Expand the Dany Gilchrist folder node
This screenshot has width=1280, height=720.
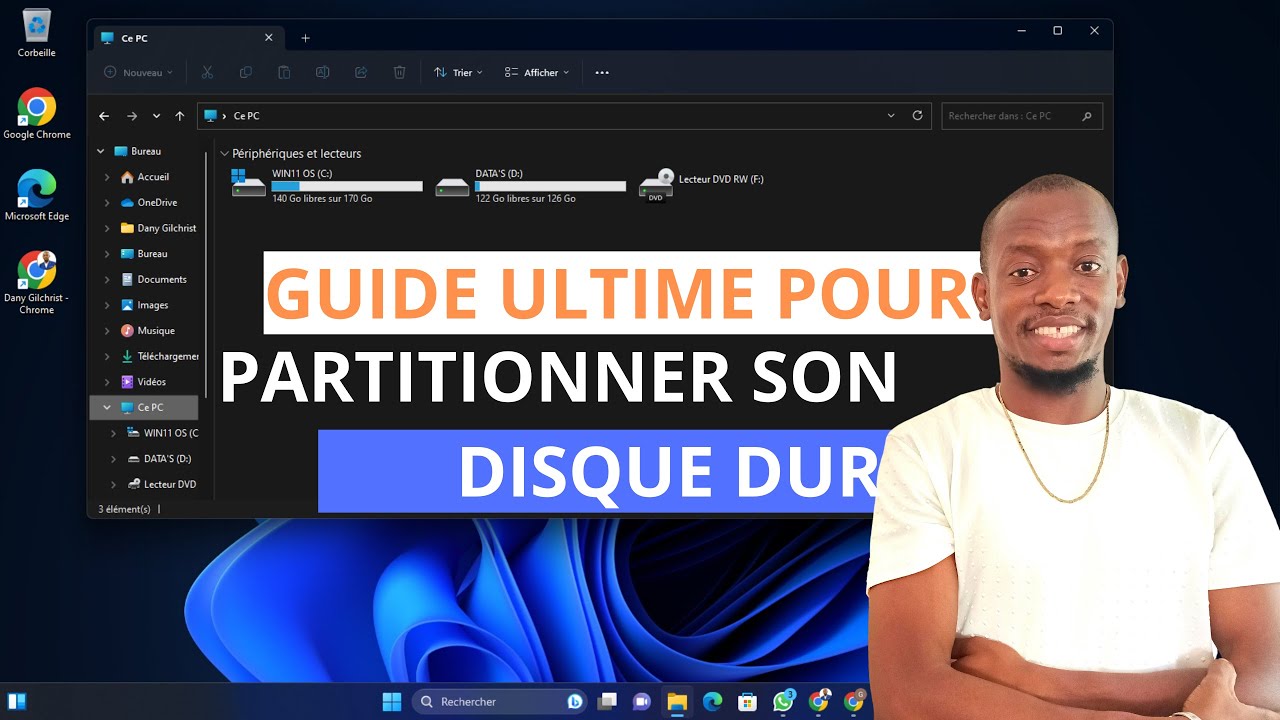[x=107, y=228]
